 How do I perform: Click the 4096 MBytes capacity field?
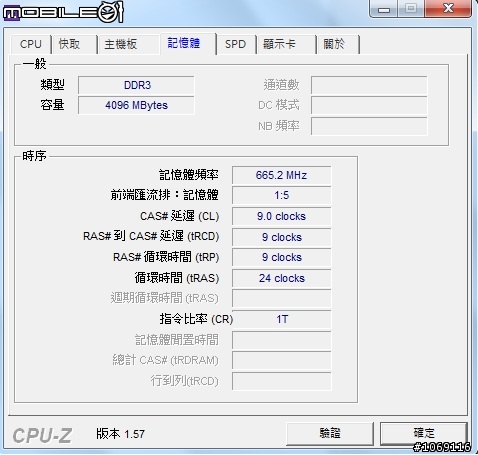click(x=136, y=105)
